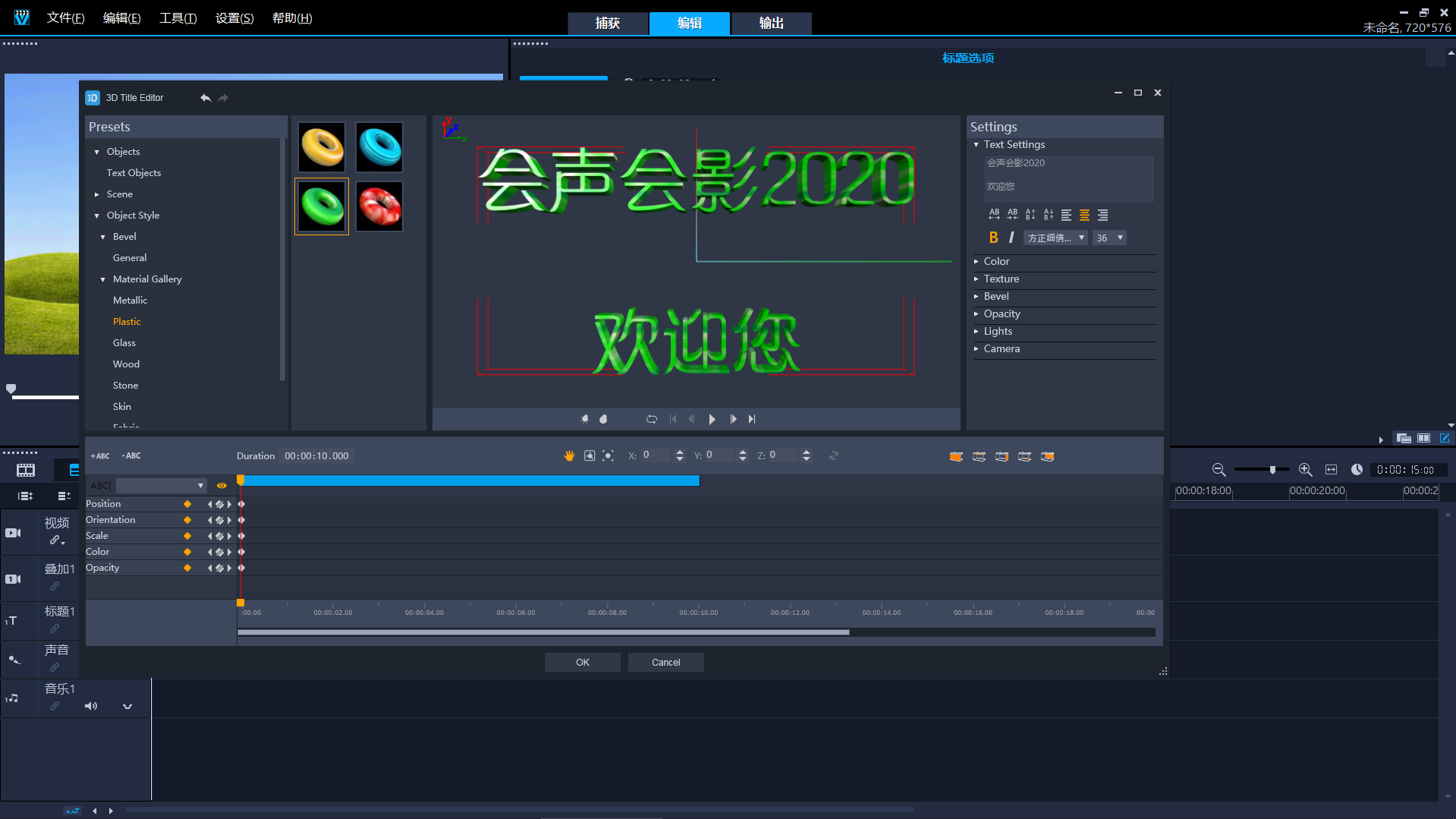Open the 编辑(E) menu
The height and width of the screenshot is (819, 1456).
[x=121, y=17]
